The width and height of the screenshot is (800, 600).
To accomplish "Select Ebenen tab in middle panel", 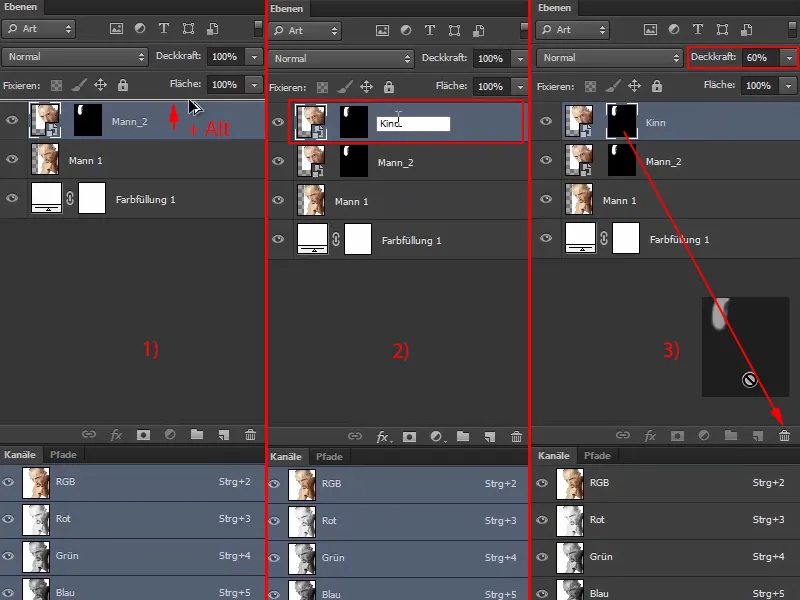I will click(287, 9).
